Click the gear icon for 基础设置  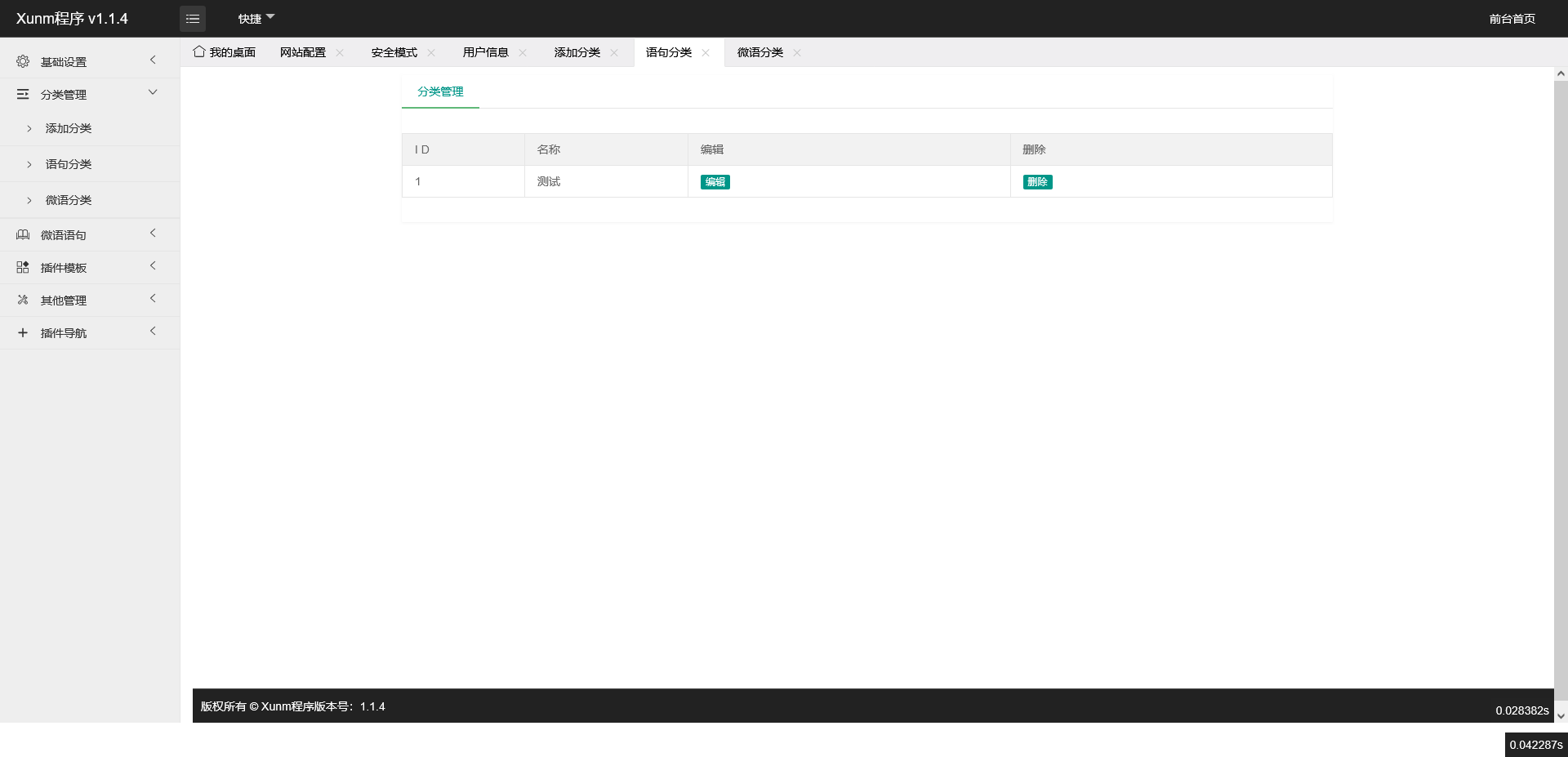(23, 61)
